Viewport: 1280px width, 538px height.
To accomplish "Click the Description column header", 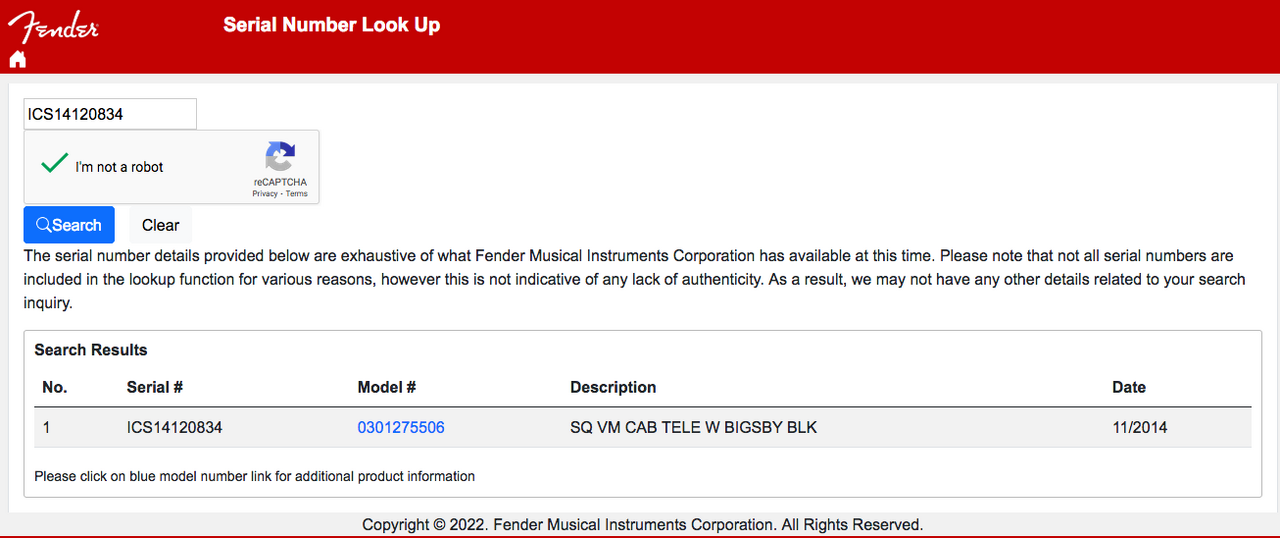I will [613, 388].
